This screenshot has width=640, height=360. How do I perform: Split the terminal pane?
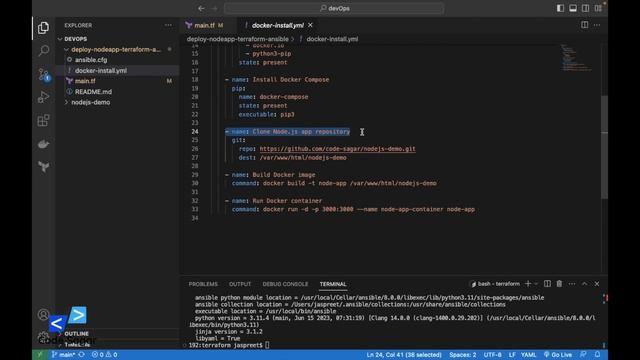pyautogui.click(x=547, y=284)
